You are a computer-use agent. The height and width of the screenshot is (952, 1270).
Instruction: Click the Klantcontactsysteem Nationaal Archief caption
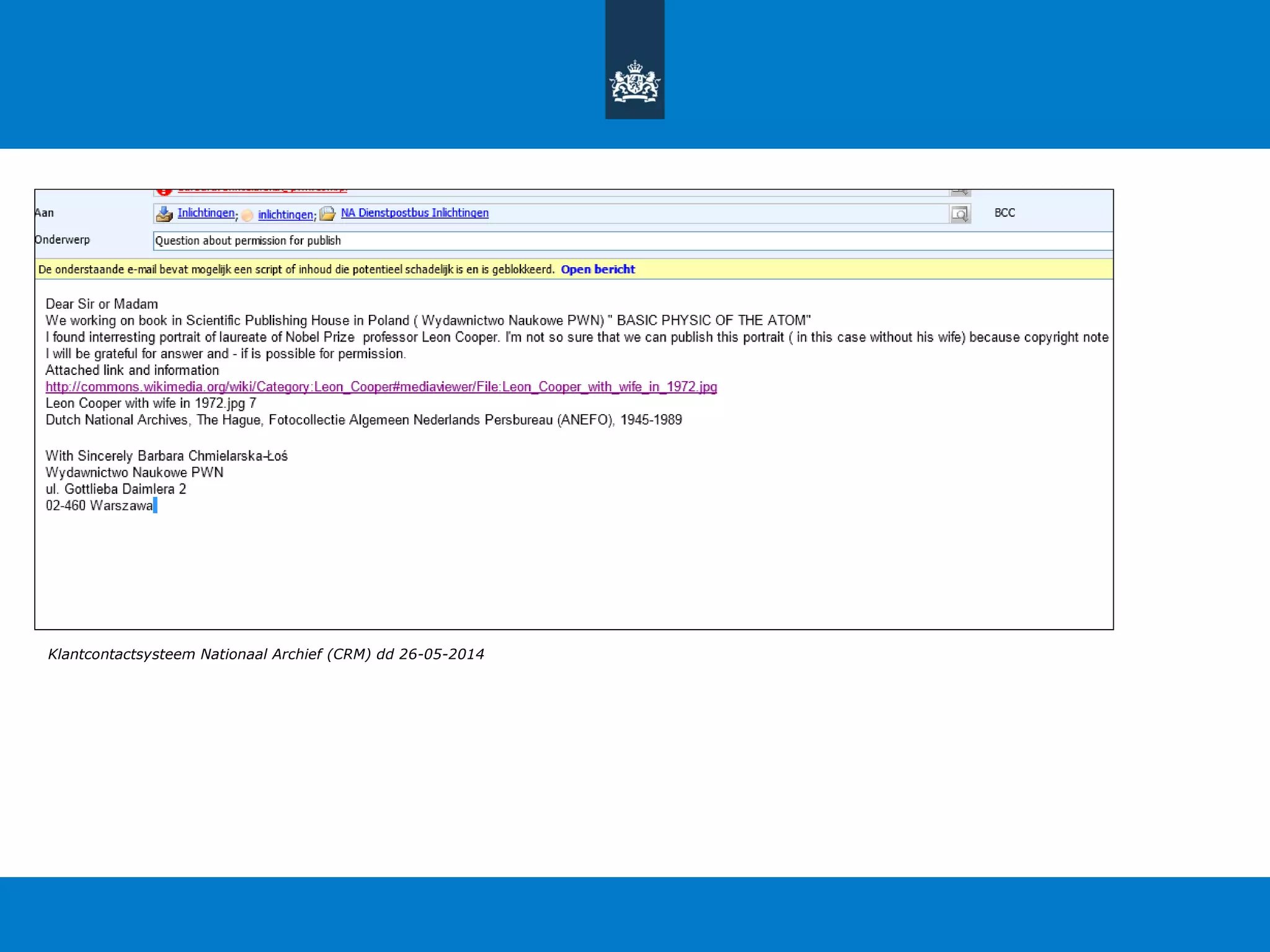click(266, 654)
